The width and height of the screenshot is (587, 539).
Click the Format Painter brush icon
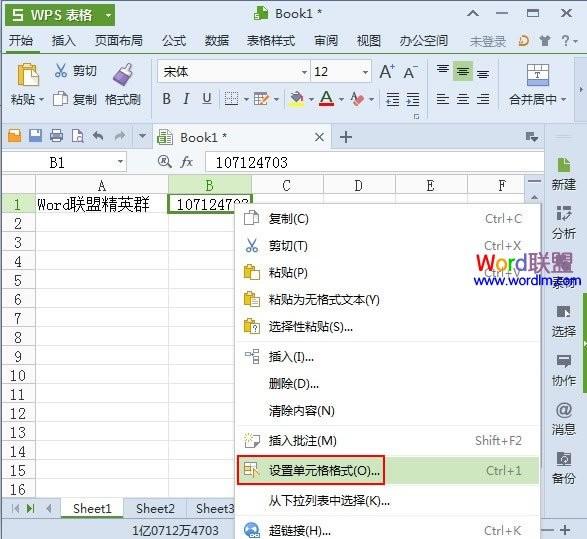click(x=122, y=74)
